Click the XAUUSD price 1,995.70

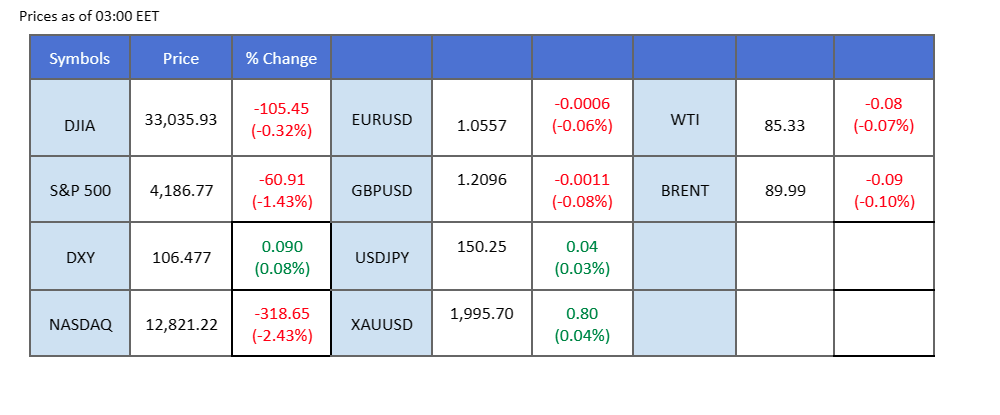pos(481,313)
